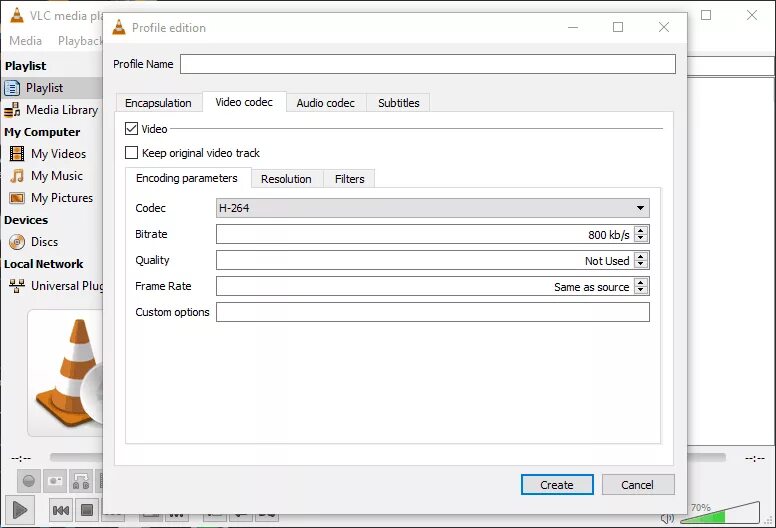Click the Profile Name input field
This screenshot has height=528, width=776.
[428, 64]
